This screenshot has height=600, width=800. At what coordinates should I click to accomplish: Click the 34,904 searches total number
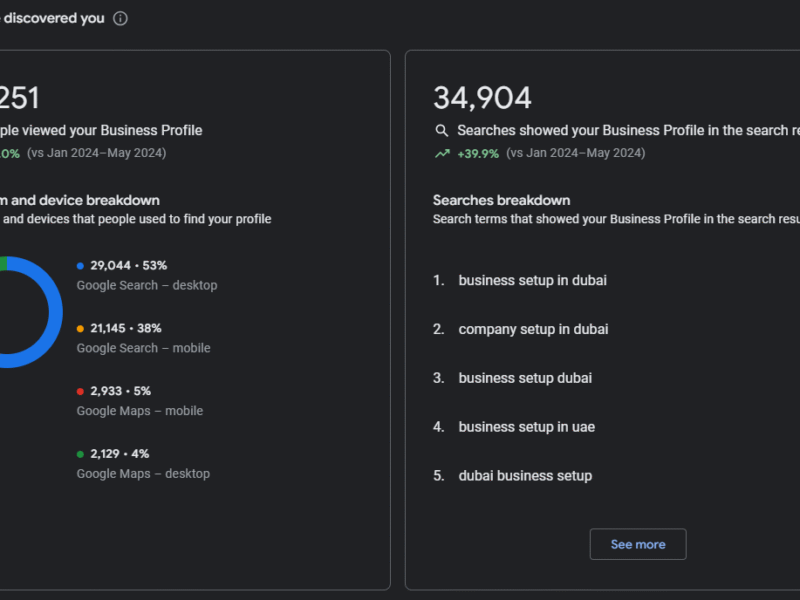[x=482, y=98]
